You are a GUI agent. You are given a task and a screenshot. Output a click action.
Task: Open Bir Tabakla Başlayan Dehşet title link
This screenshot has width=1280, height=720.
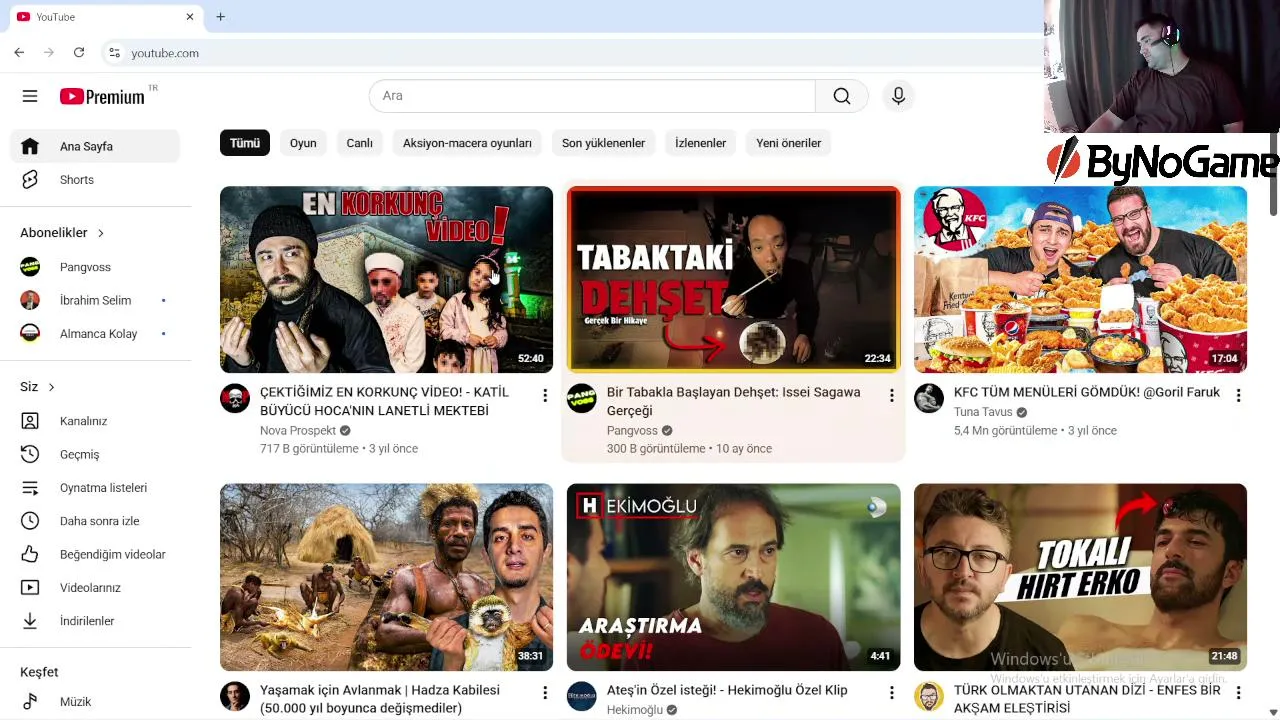pos(734,401)
